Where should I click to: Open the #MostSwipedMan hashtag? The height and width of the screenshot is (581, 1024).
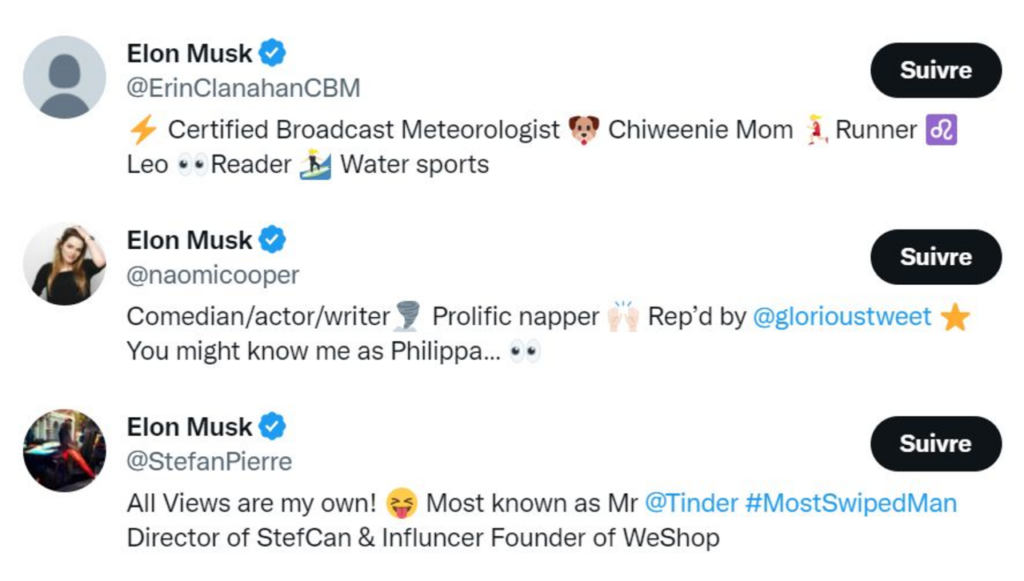851,503
